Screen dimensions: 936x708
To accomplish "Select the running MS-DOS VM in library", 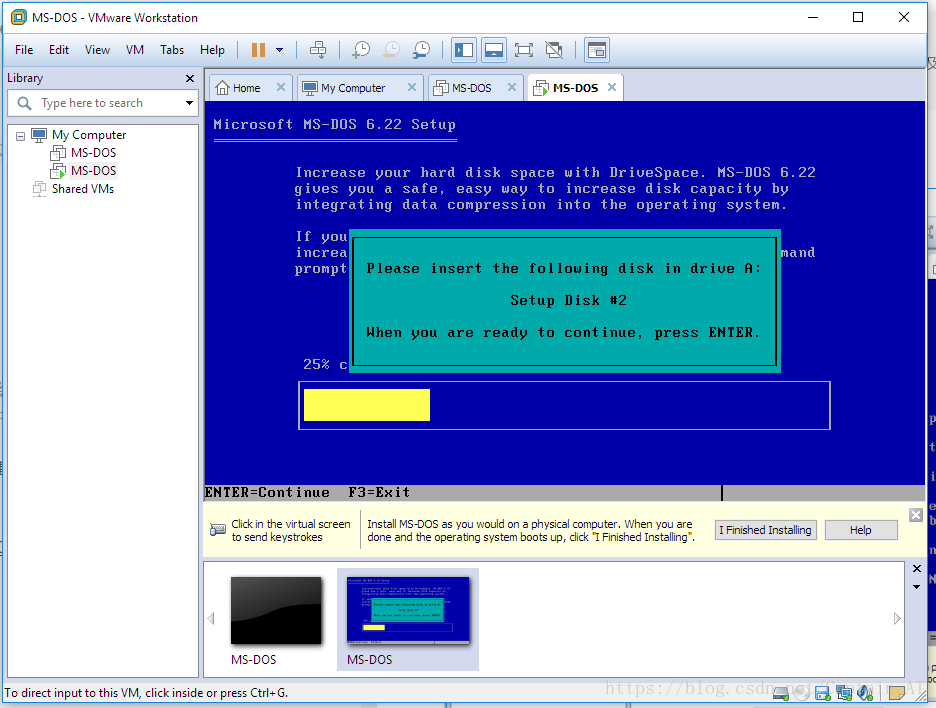I will tap(93, 171).
